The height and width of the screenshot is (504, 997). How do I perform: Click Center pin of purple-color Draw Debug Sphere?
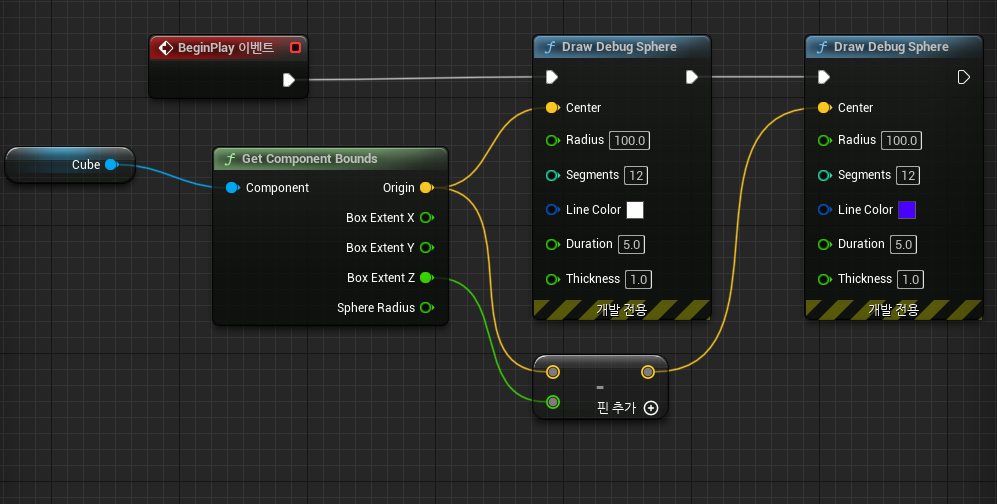825,107
